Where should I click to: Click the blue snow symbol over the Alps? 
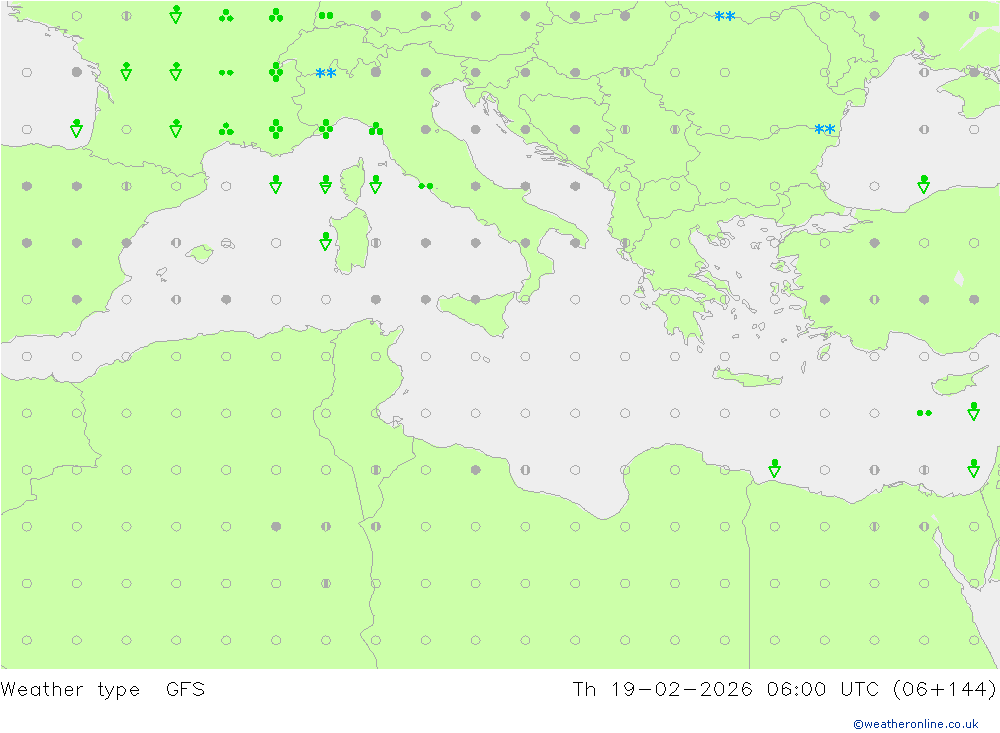[x=326, y=73]
